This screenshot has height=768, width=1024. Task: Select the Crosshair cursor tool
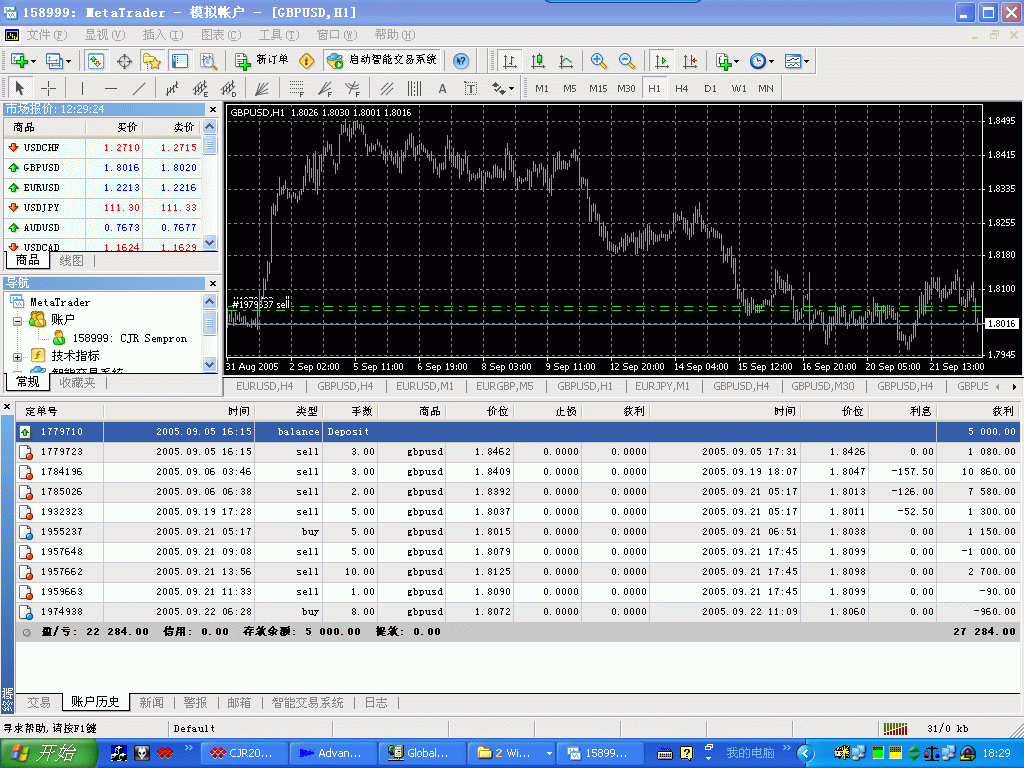coord(48,88)
